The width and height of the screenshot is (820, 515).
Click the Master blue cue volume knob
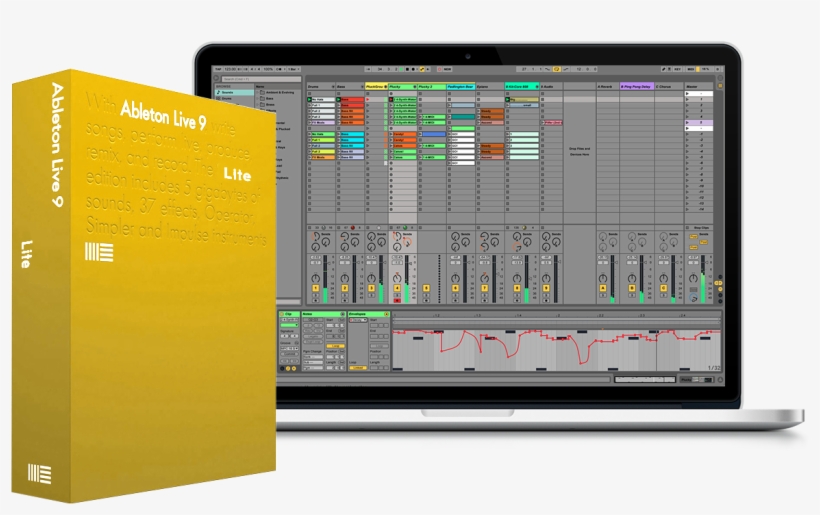693,297
